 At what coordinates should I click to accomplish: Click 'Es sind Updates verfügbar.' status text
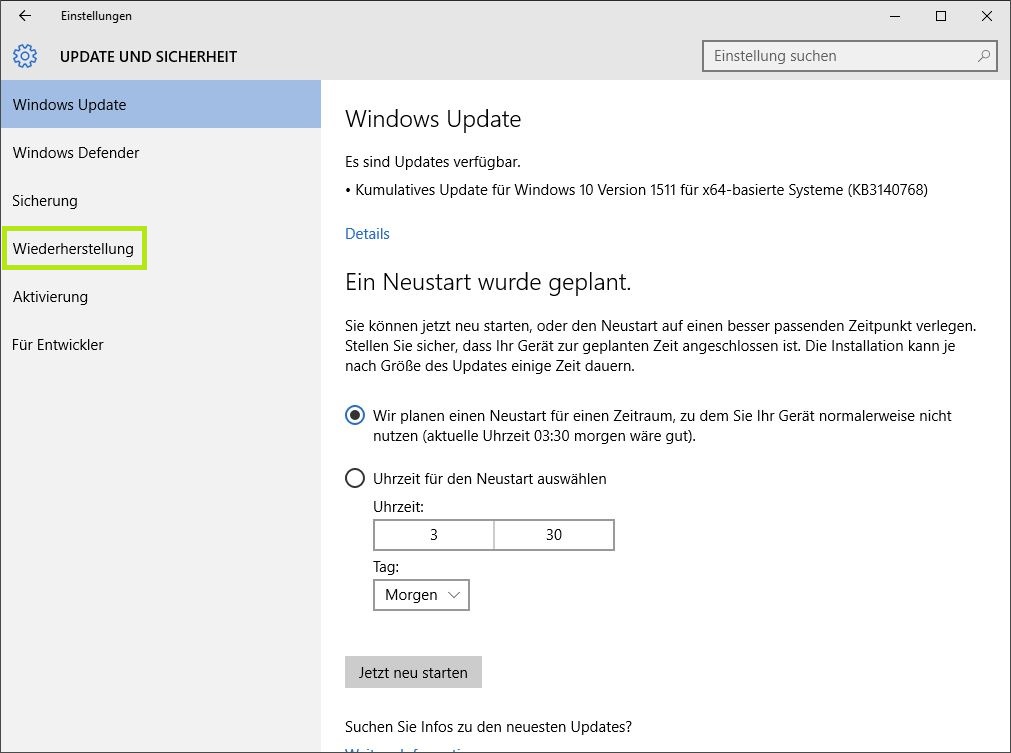coord(433,162)
